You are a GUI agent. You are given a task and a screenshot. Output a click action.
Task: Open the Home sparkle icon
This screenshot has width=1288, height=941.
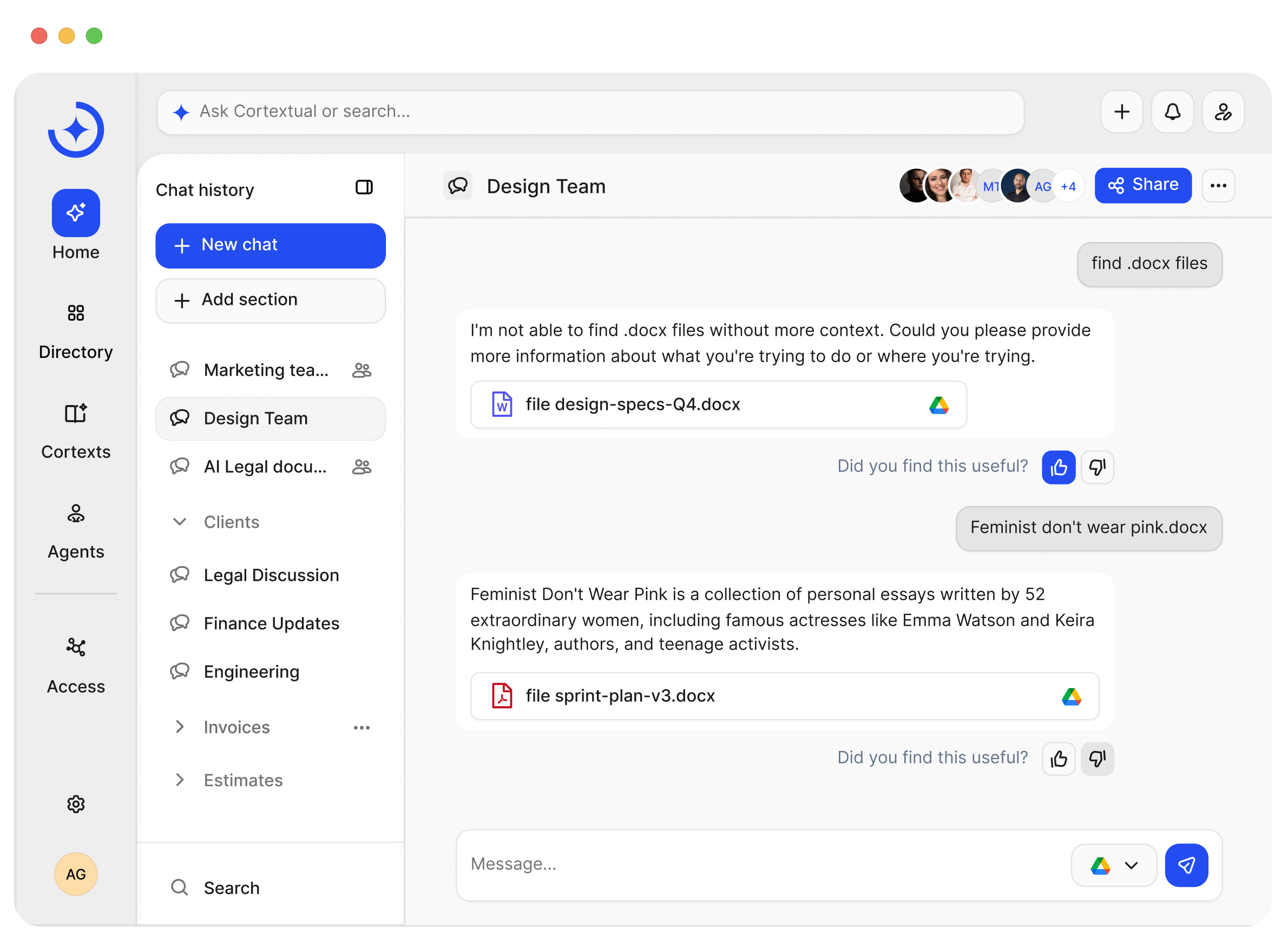pos(76,213)
